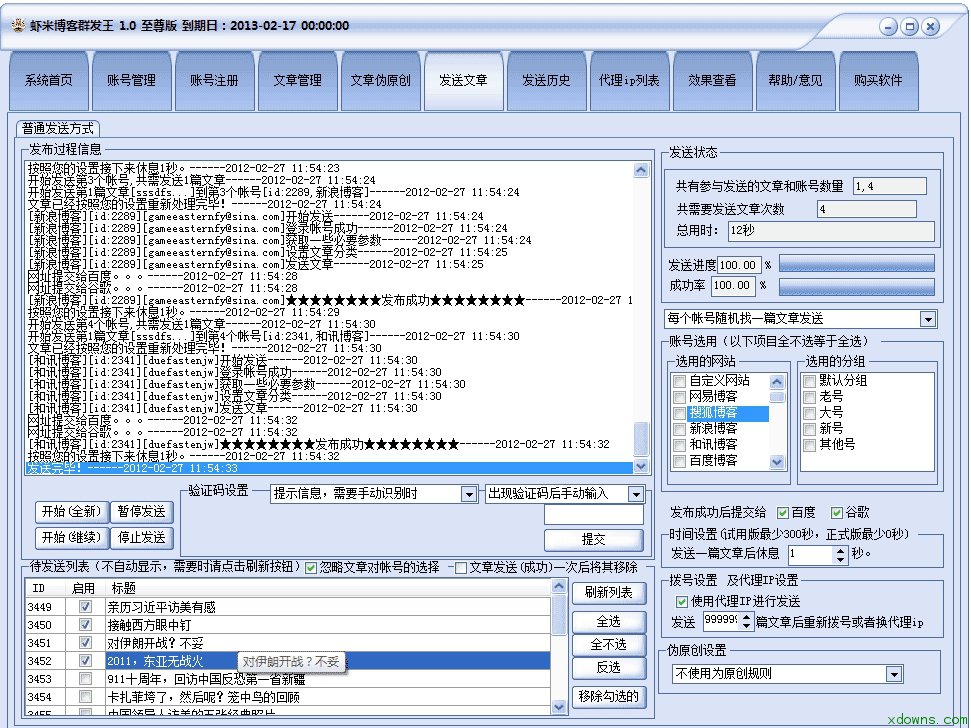Select the log line 发送完毕!
The width and height of the screenshot is (971, 728).
(329, 468)
